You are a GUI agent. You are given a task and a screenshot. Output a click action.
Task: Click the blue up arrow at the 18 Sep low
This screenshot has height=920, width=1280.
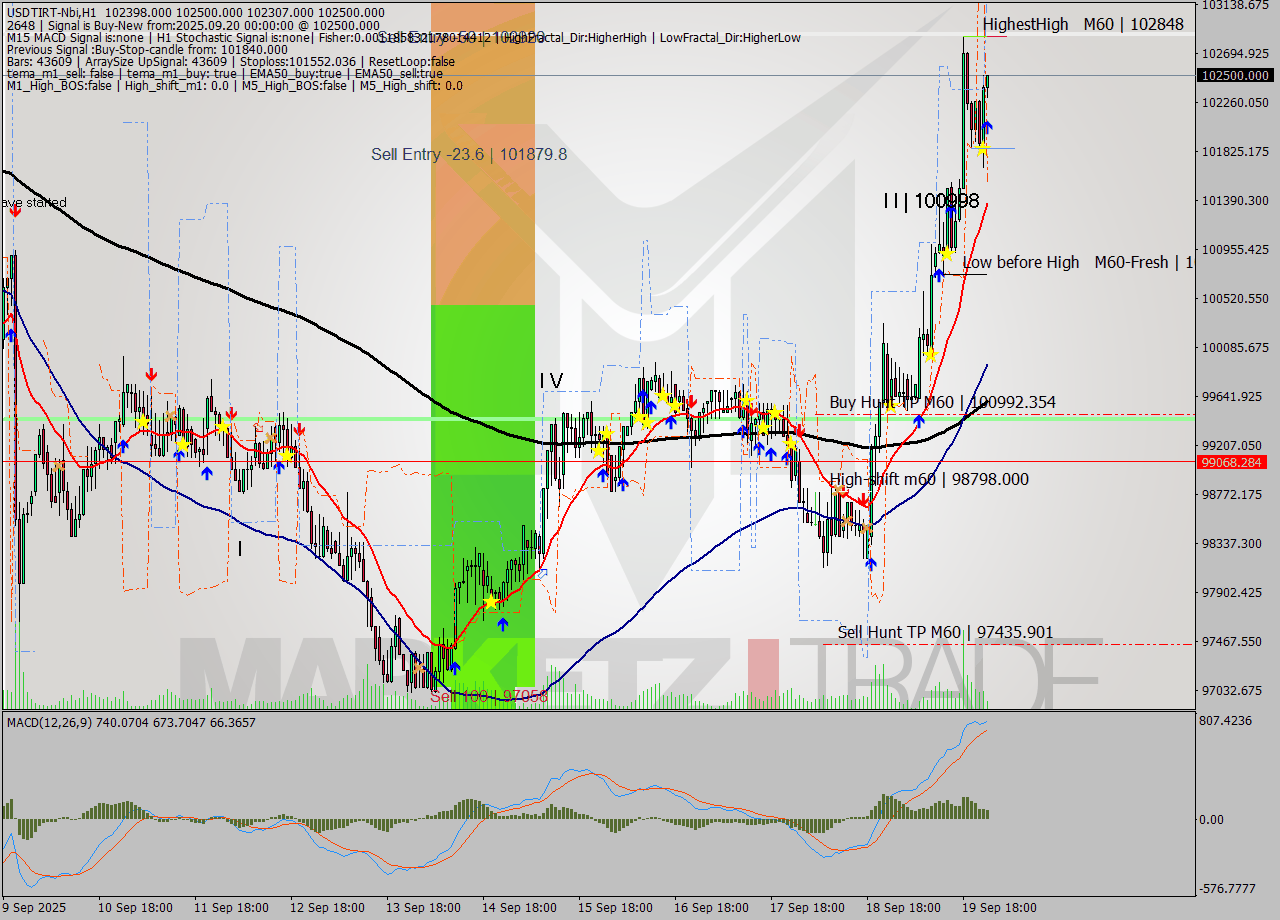coord(871,564)
